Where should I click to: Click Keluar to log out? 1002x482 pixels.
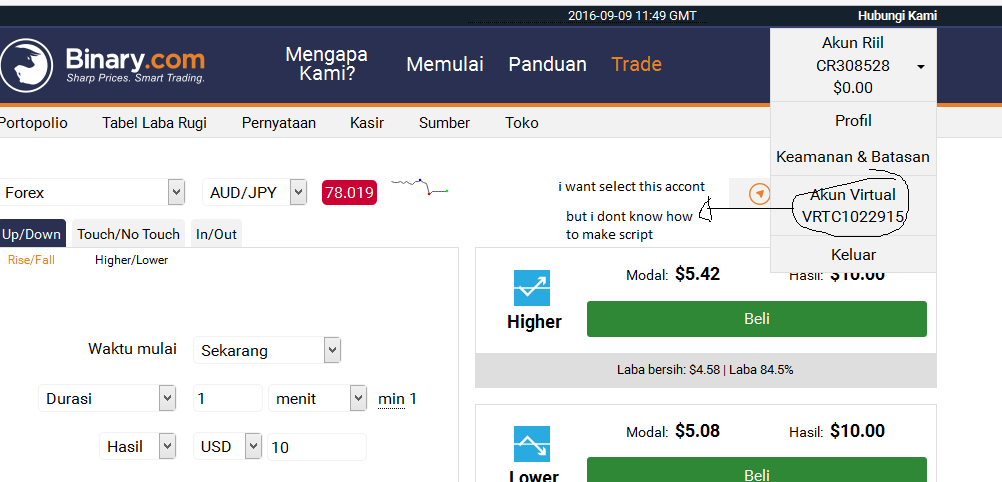853,254
